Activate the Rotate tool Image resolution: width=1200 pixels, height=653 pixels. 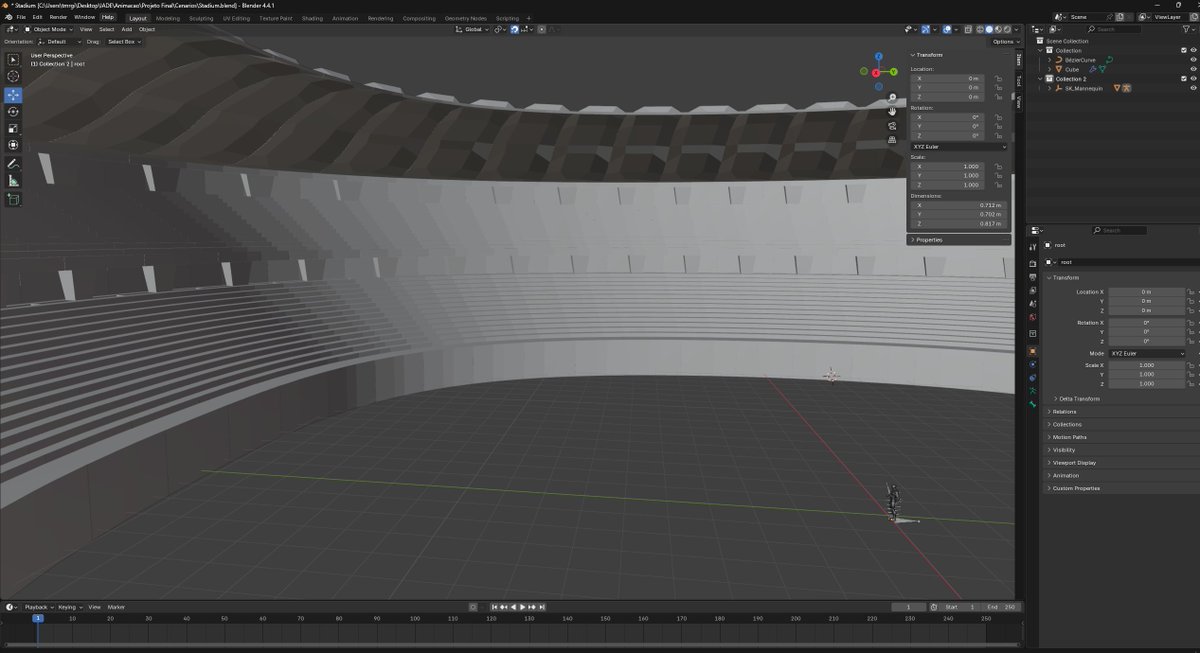coord(13,112)
